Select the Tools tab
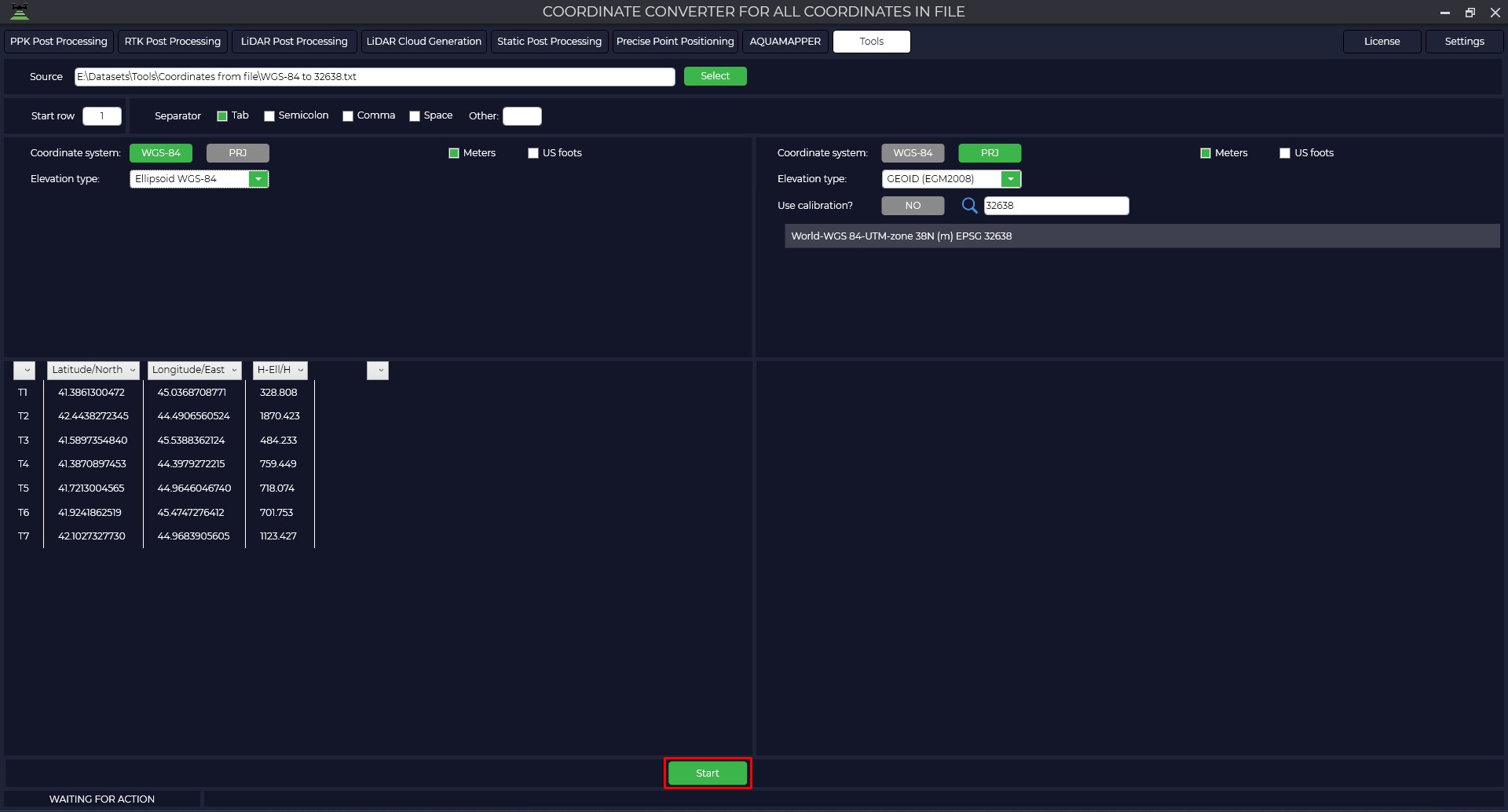This screenshot has height=812, width=1508. pyautogui.click(x=872, y=42)
